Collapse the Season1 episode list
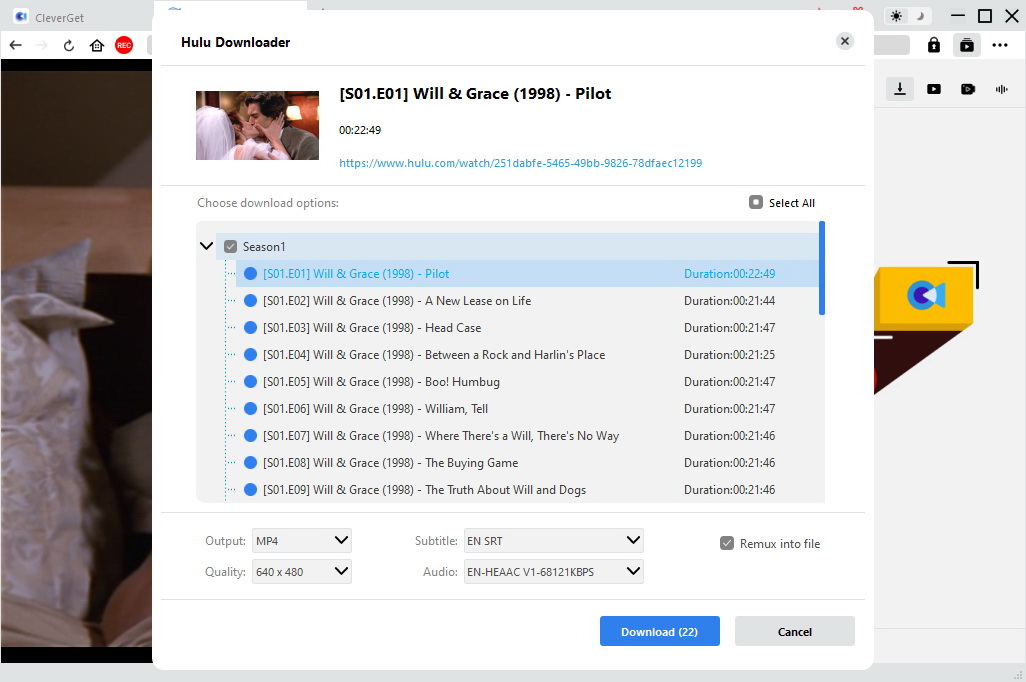The width and height of the screenshot is (1026, 682). point(207,246)
